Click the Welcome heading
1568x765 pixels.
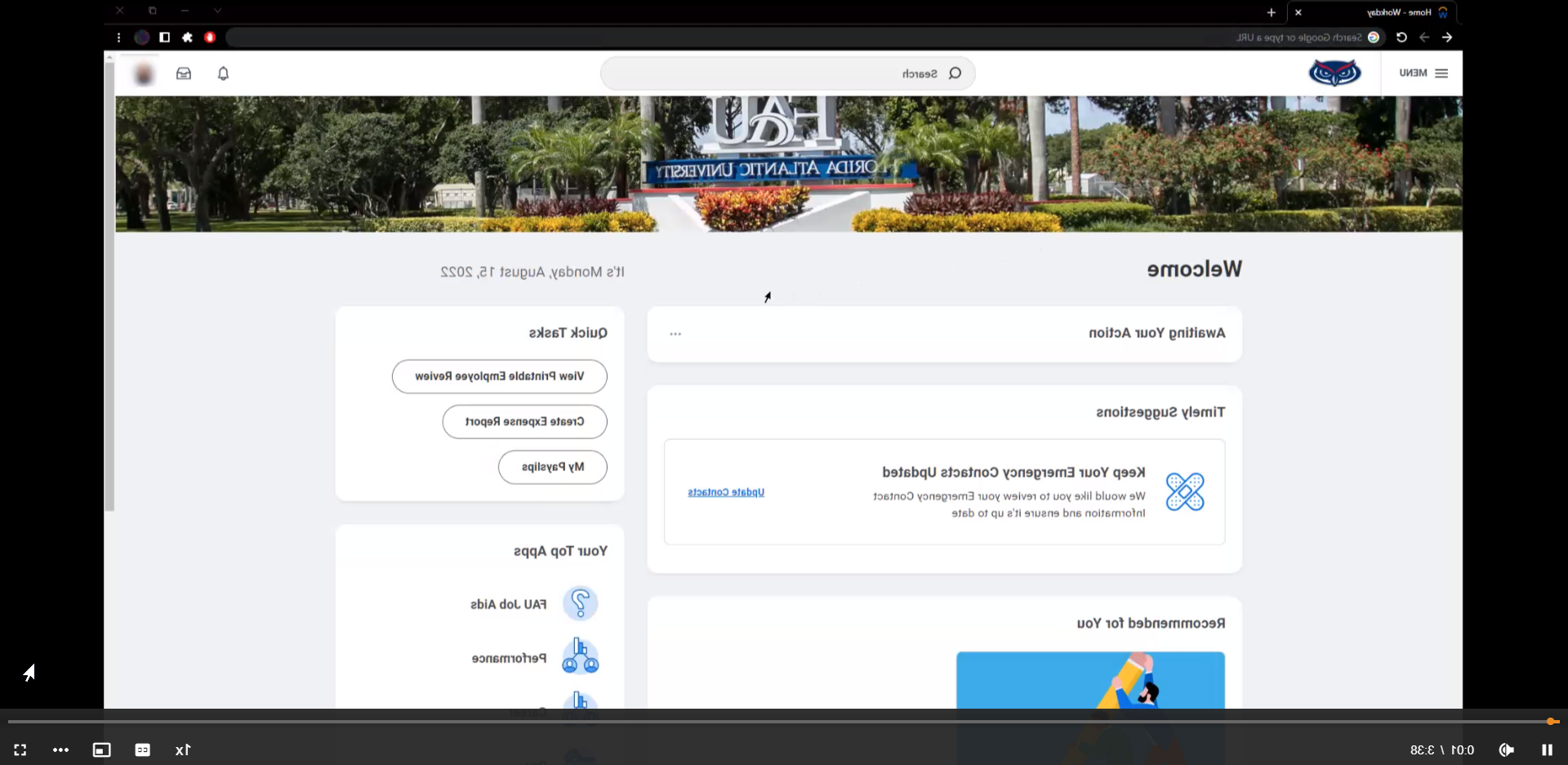(1194, 269)
